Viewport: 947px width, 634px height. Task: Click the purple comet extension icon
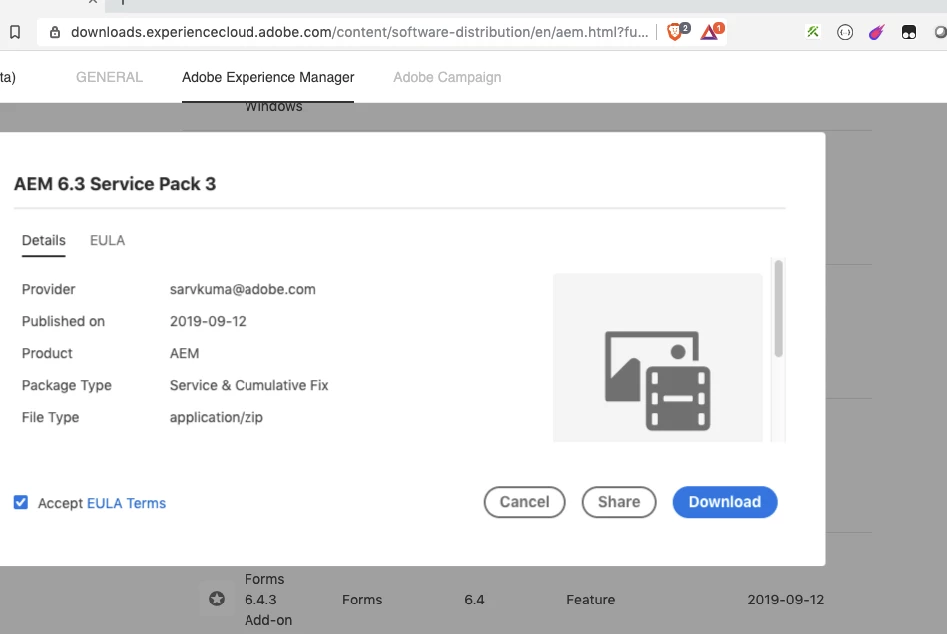(x=876, y=32)
